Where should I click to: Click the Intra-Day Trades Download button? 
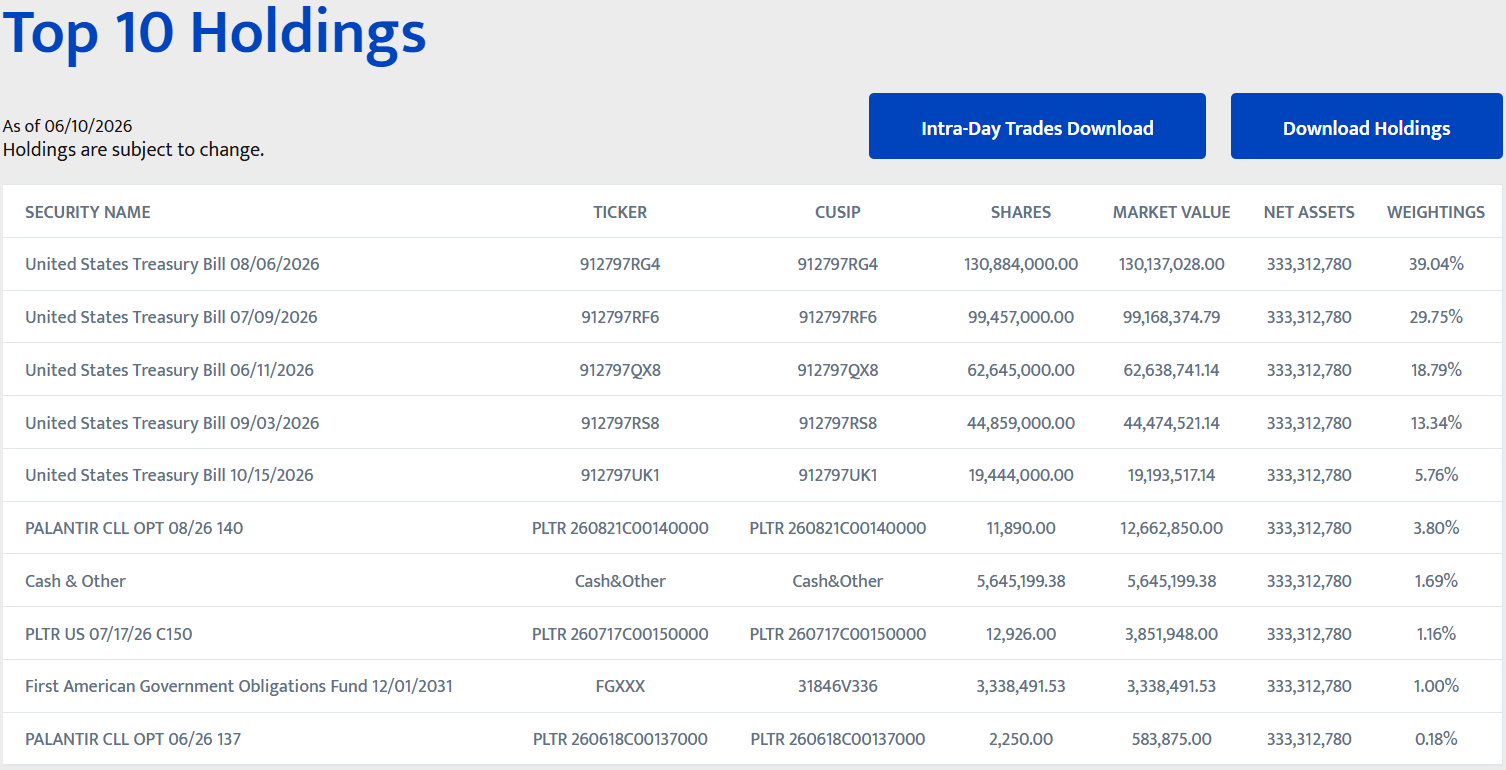click(1037, 126)
